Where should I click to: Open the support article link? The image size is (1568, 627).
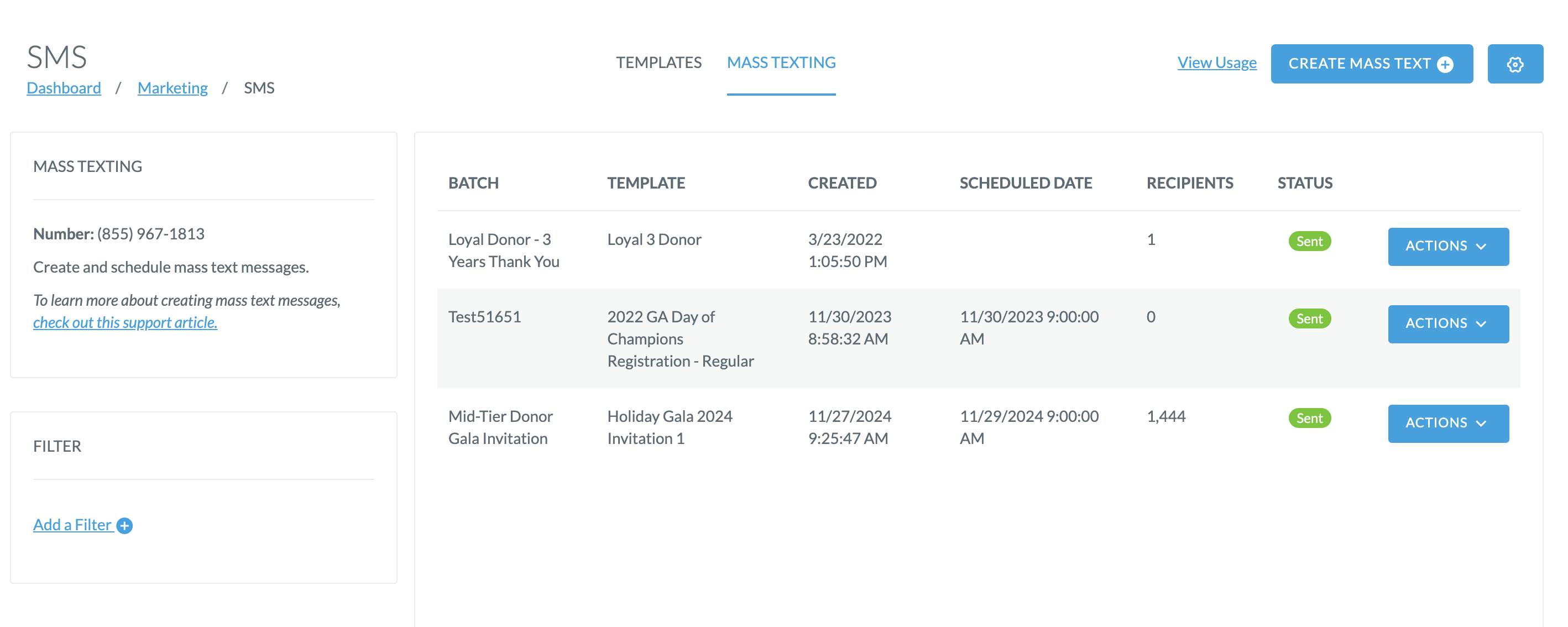[125, 323]
